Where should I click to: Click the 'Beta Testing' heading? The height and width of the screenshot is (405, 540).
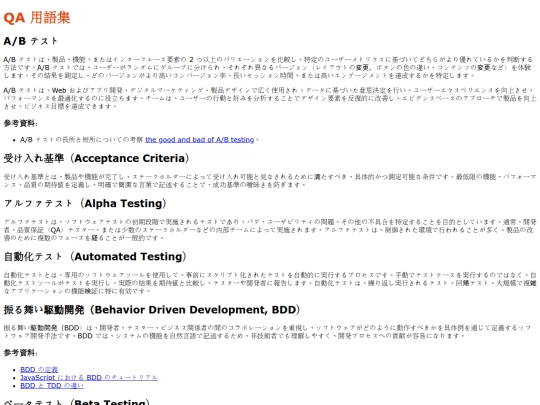tap(77, 402)
